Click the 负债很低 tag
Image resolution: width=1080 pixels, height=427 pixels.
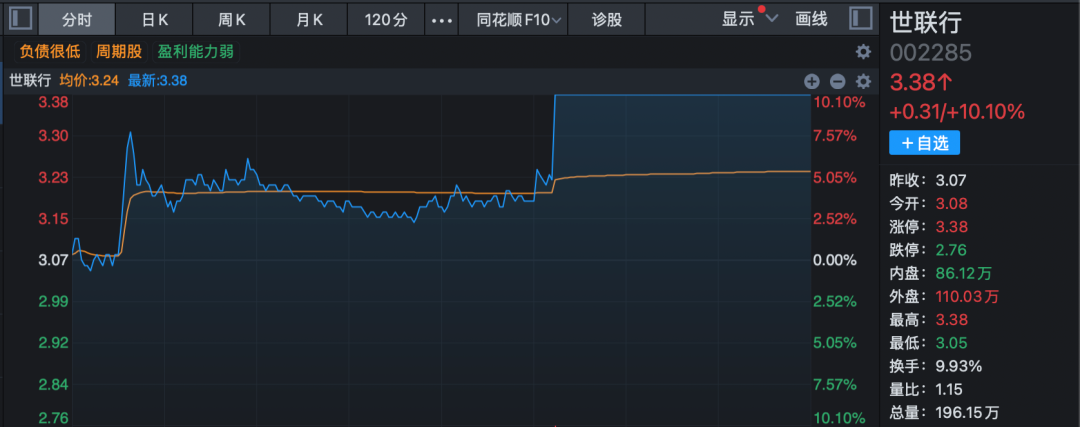point(50,52)
